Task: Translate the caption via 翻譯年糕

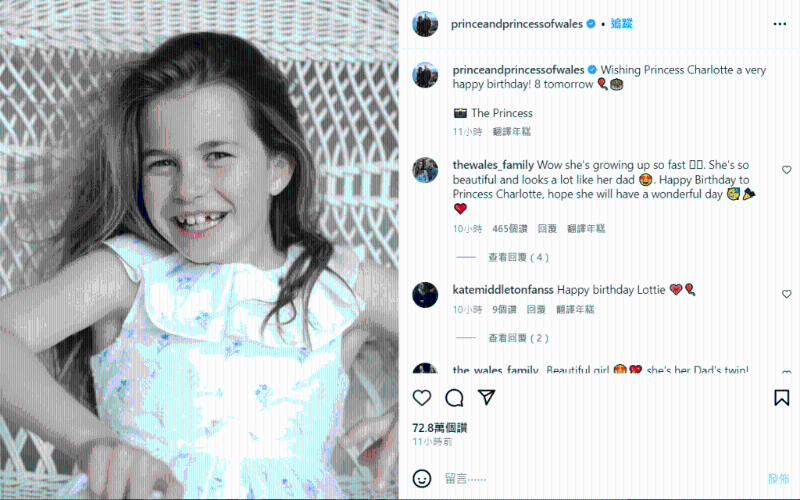Action: point(511,132)
